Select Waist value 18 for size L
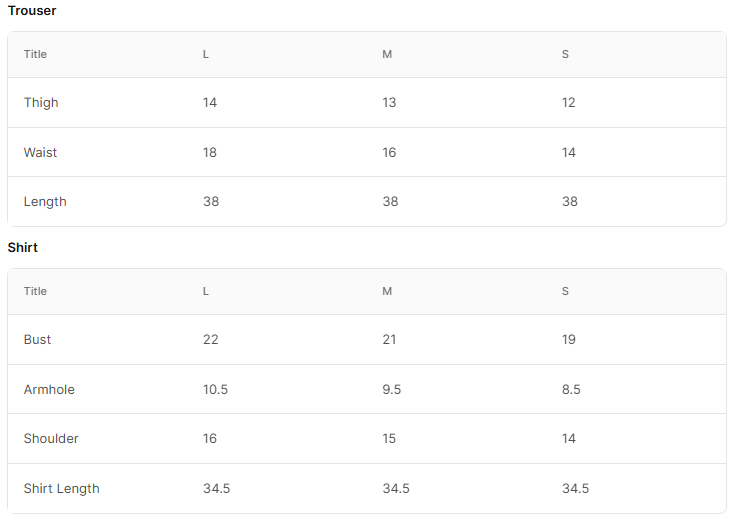Viewport: 730px width, 517px height. point(210,152)
